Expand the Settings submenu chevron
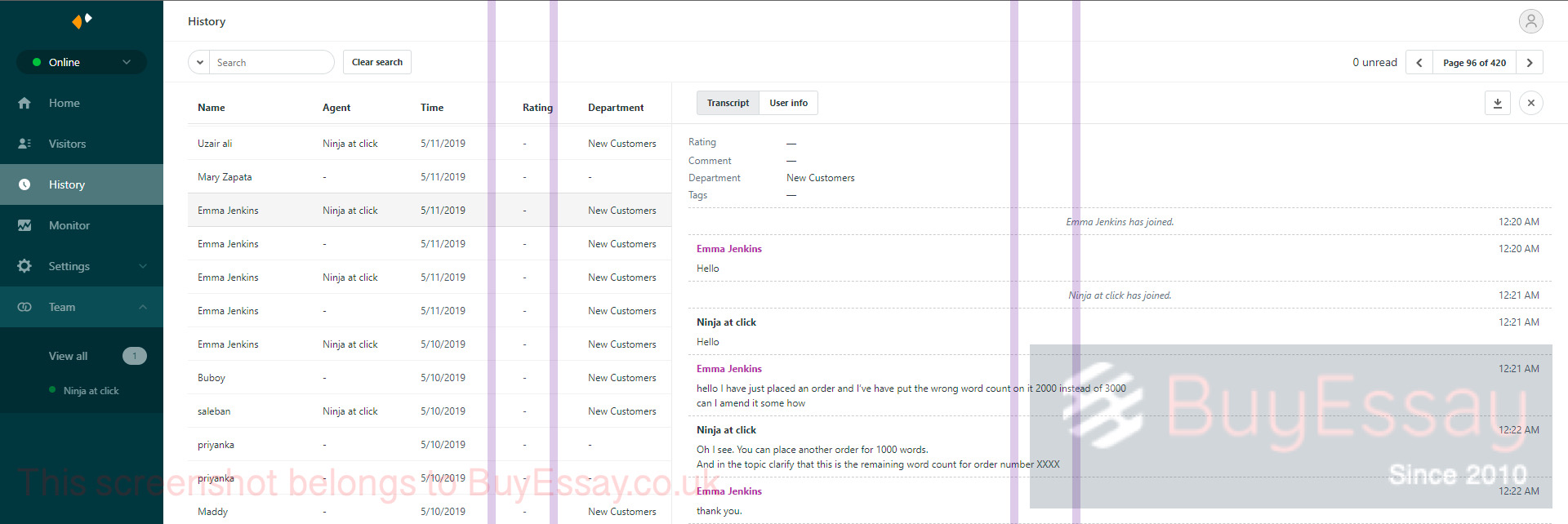This screenshot has height=524, width=1568. click(x=143, y=266)
